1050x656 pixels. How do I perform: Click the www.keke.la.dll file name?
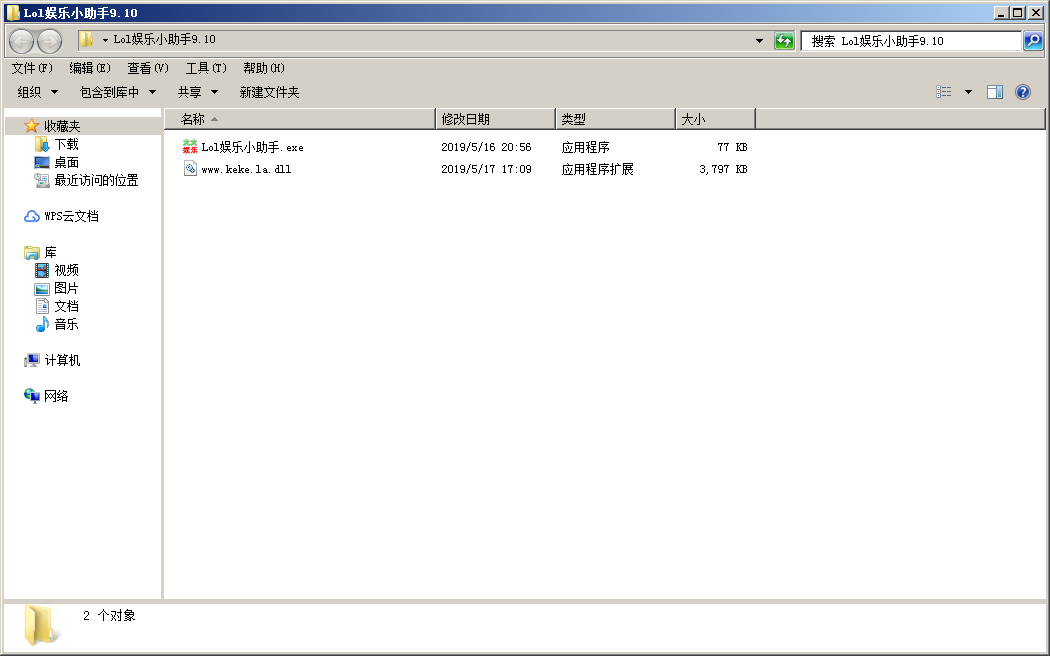tap(246, 169)
